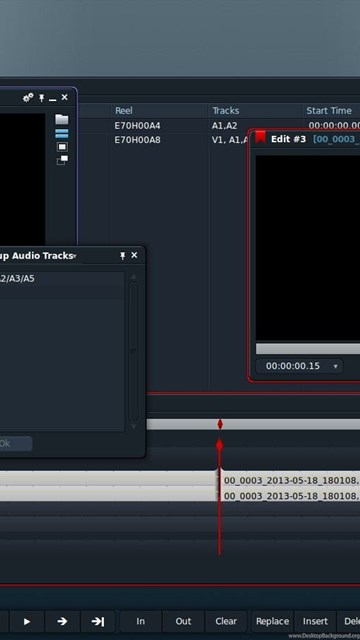Sort by the Tracks column header

(226, 111)
